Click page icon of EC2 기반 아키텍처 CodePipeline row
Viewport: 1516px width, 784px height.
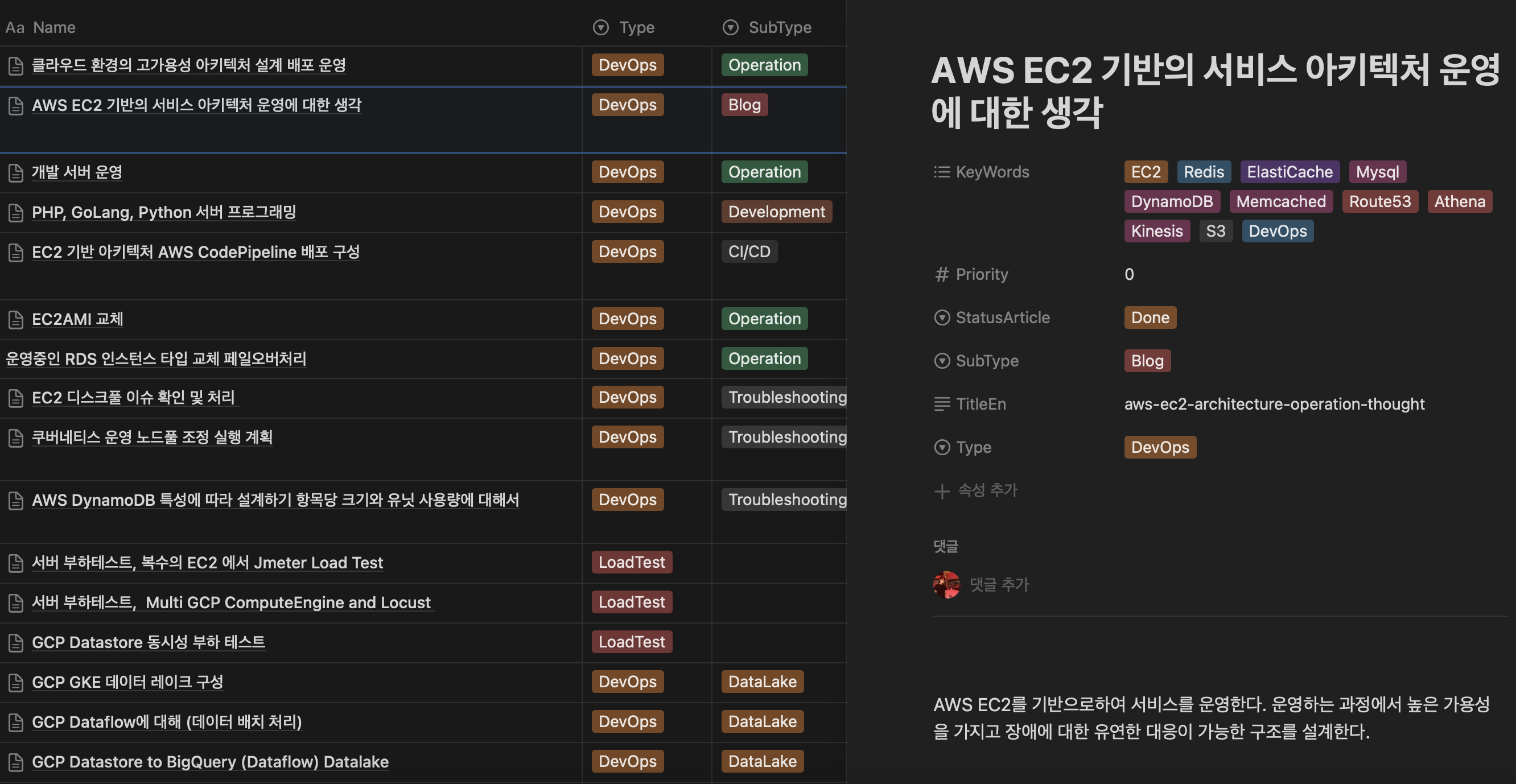point(16,253)
